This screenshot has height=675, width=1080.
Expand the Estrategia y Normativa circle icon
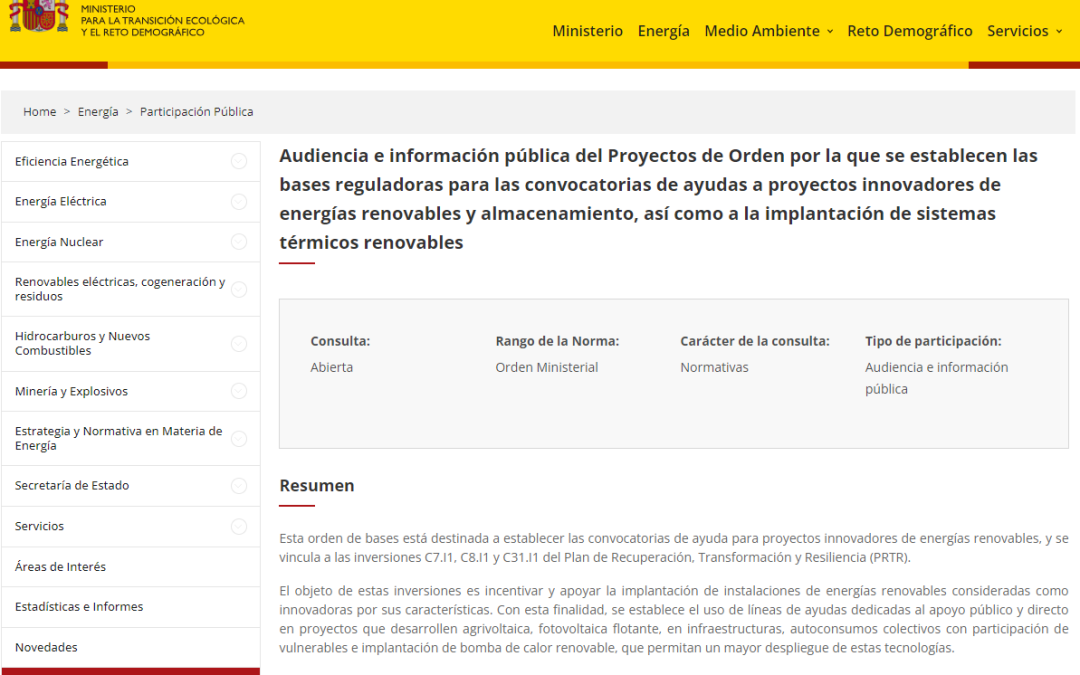click(239, 439)
